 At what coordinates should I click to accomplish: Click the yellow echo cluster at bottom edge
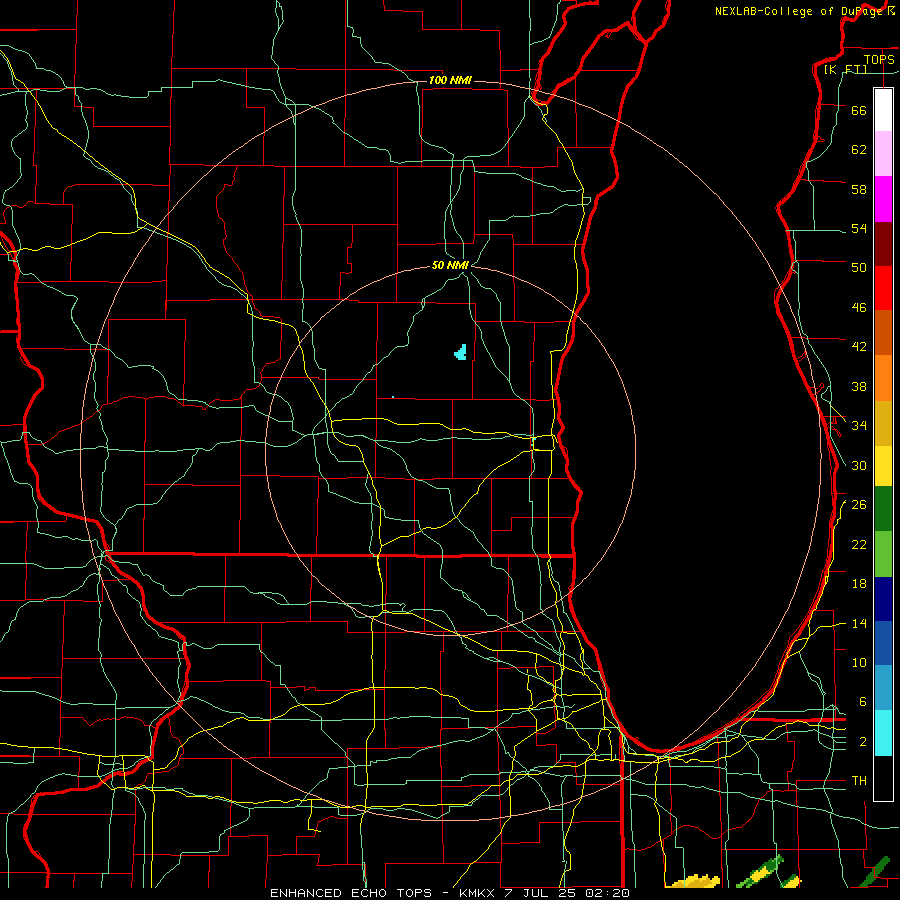point(693,881)
